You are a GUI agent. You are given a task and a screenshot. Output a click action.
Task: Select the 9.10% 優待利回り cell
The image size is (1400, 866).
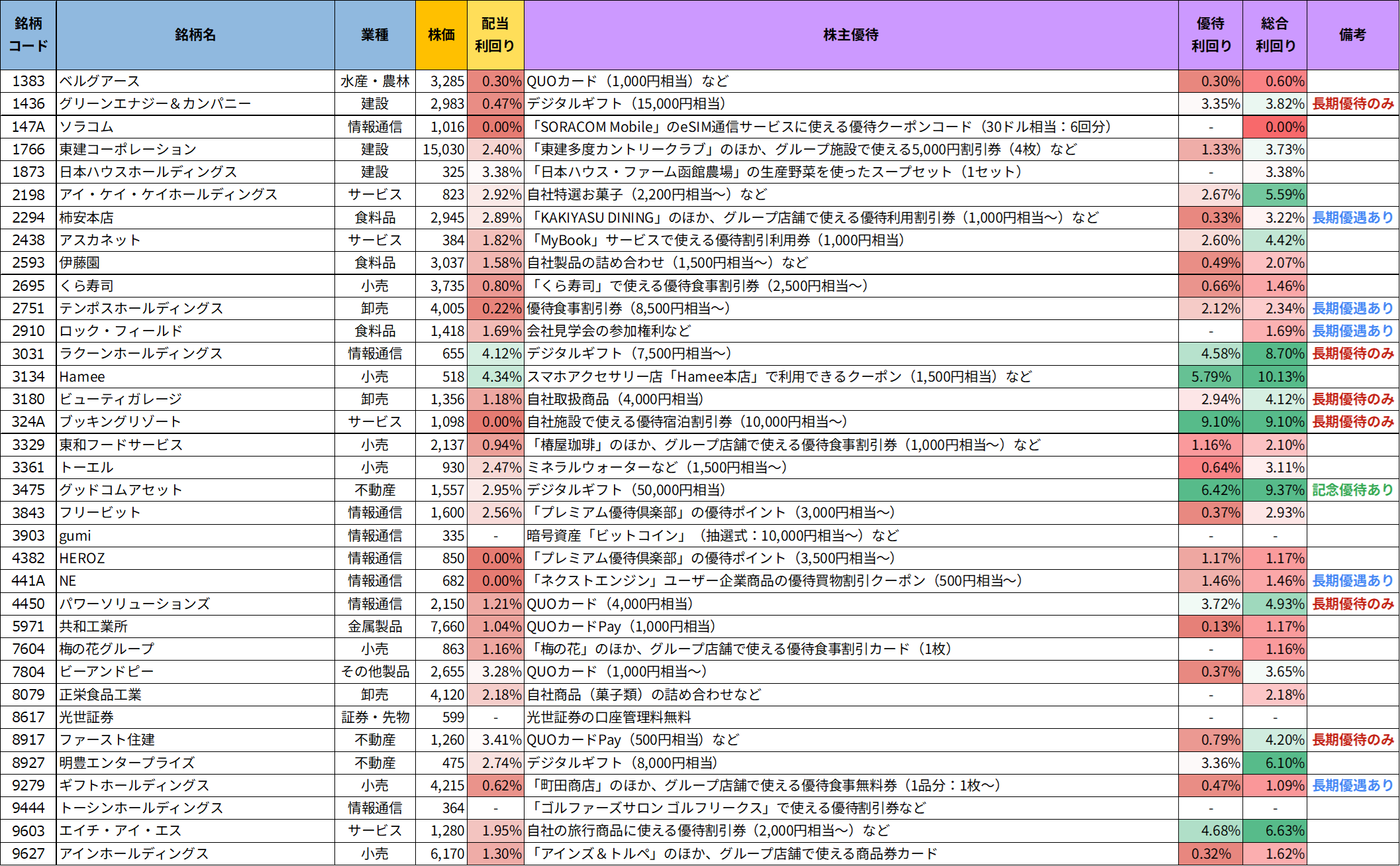1211,421
